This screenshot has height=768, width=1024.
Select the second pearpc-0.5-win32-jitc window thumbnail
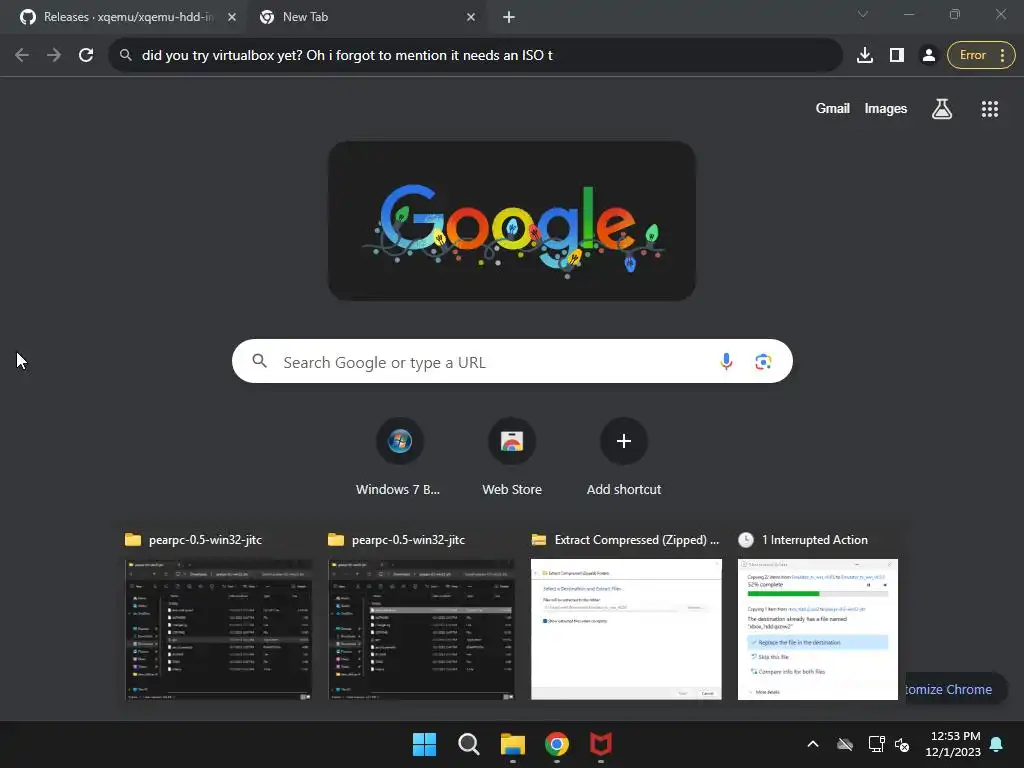[x=421, y=630]
